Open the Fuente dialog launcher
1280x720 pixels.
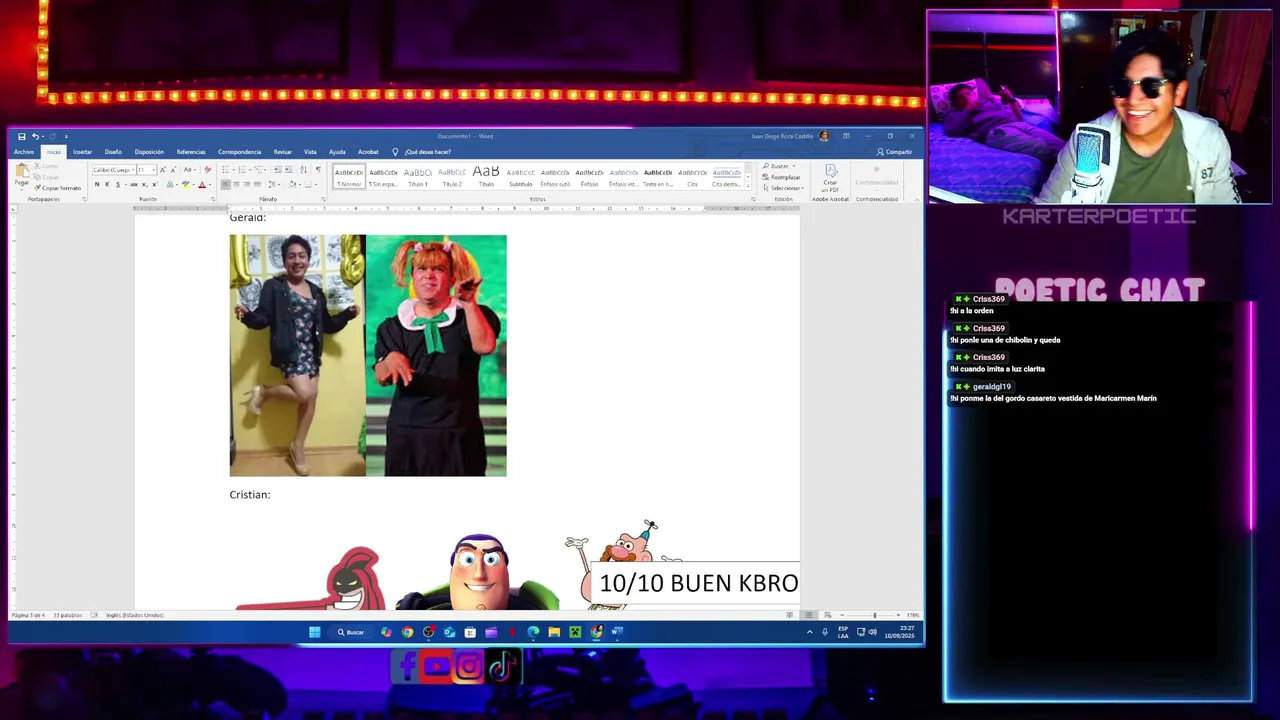click(213, 199)
